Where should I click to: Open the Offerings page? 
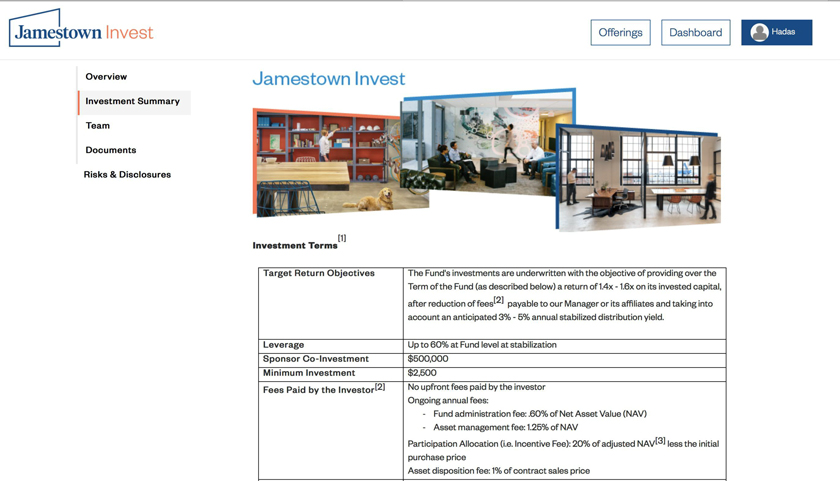click(620, 32)
